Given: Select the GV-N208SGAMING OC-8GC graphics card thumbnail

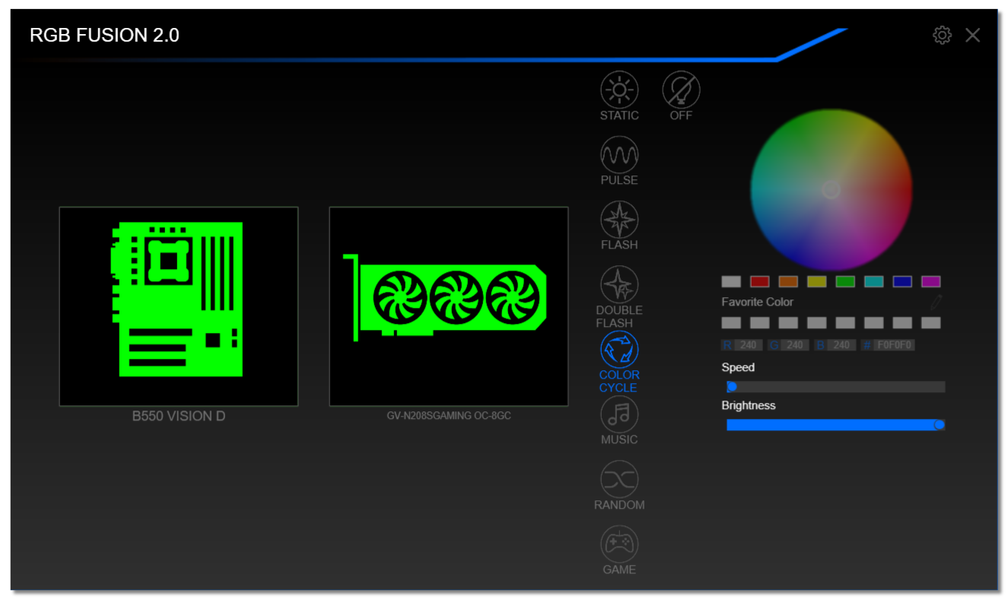Looking at the screenshot, I should point(449,306).
